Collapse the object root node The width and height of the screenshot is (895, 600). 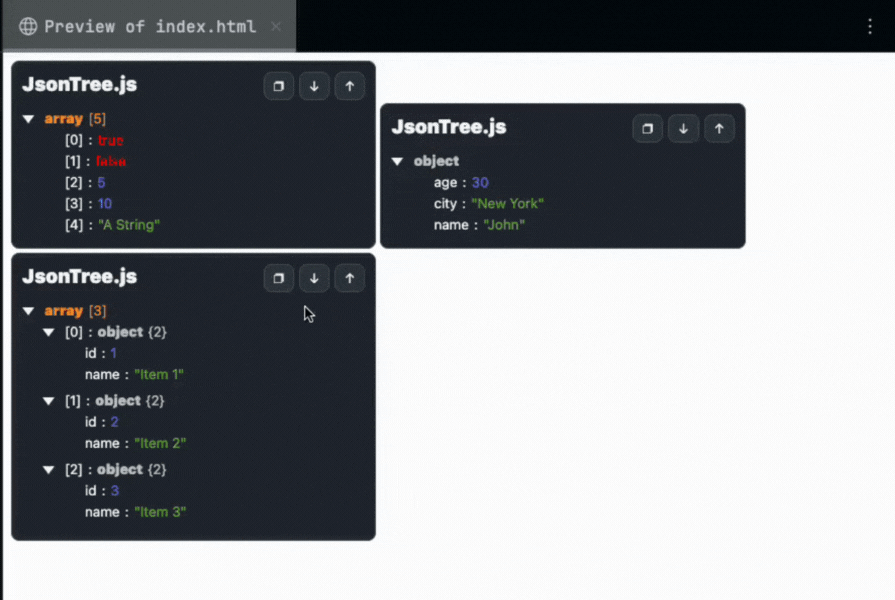click(397, 162)
